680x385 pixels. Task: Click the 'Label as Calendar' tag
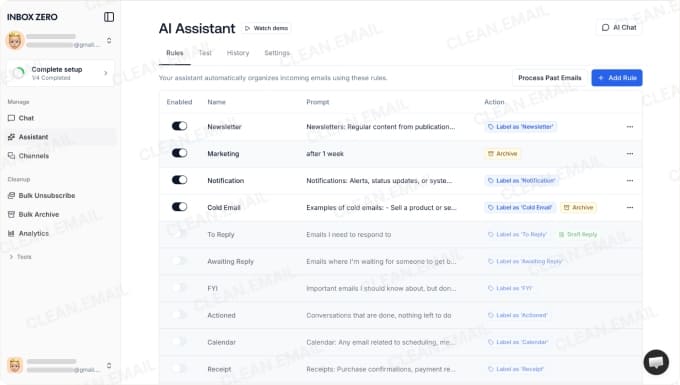click(518, 342)
